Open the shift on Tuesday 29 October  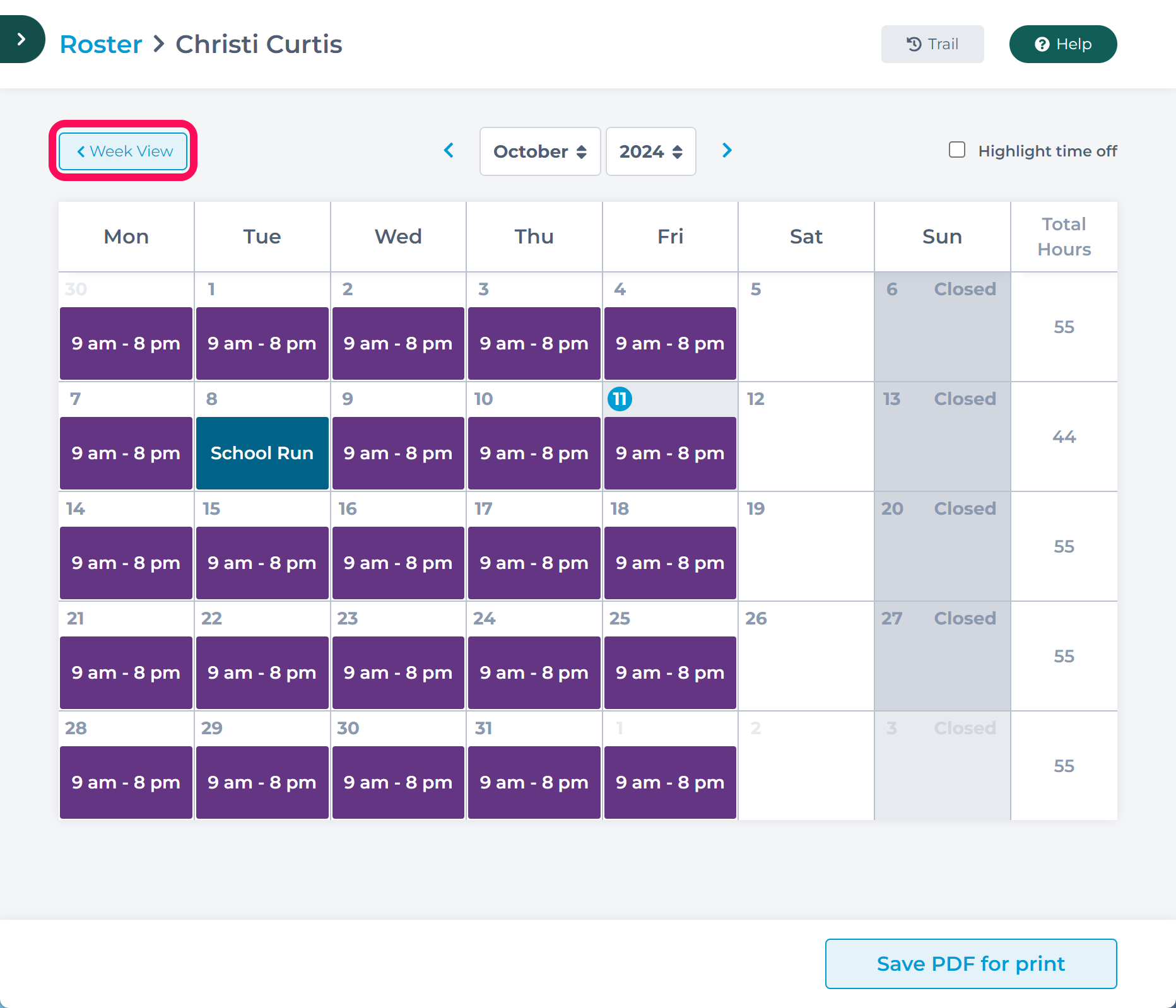tap(262, 782)
